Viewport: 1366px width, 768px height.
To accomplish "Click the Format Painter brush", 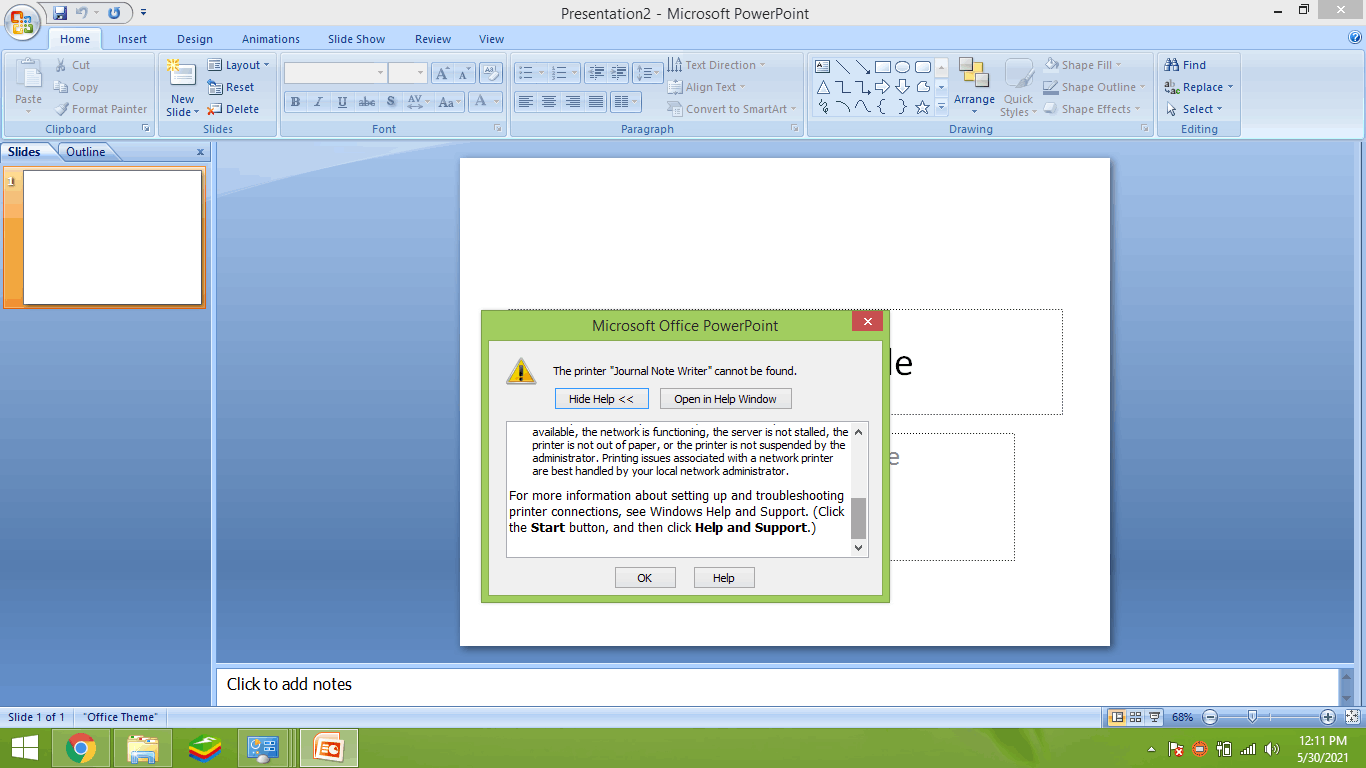I will pos(61,109).
